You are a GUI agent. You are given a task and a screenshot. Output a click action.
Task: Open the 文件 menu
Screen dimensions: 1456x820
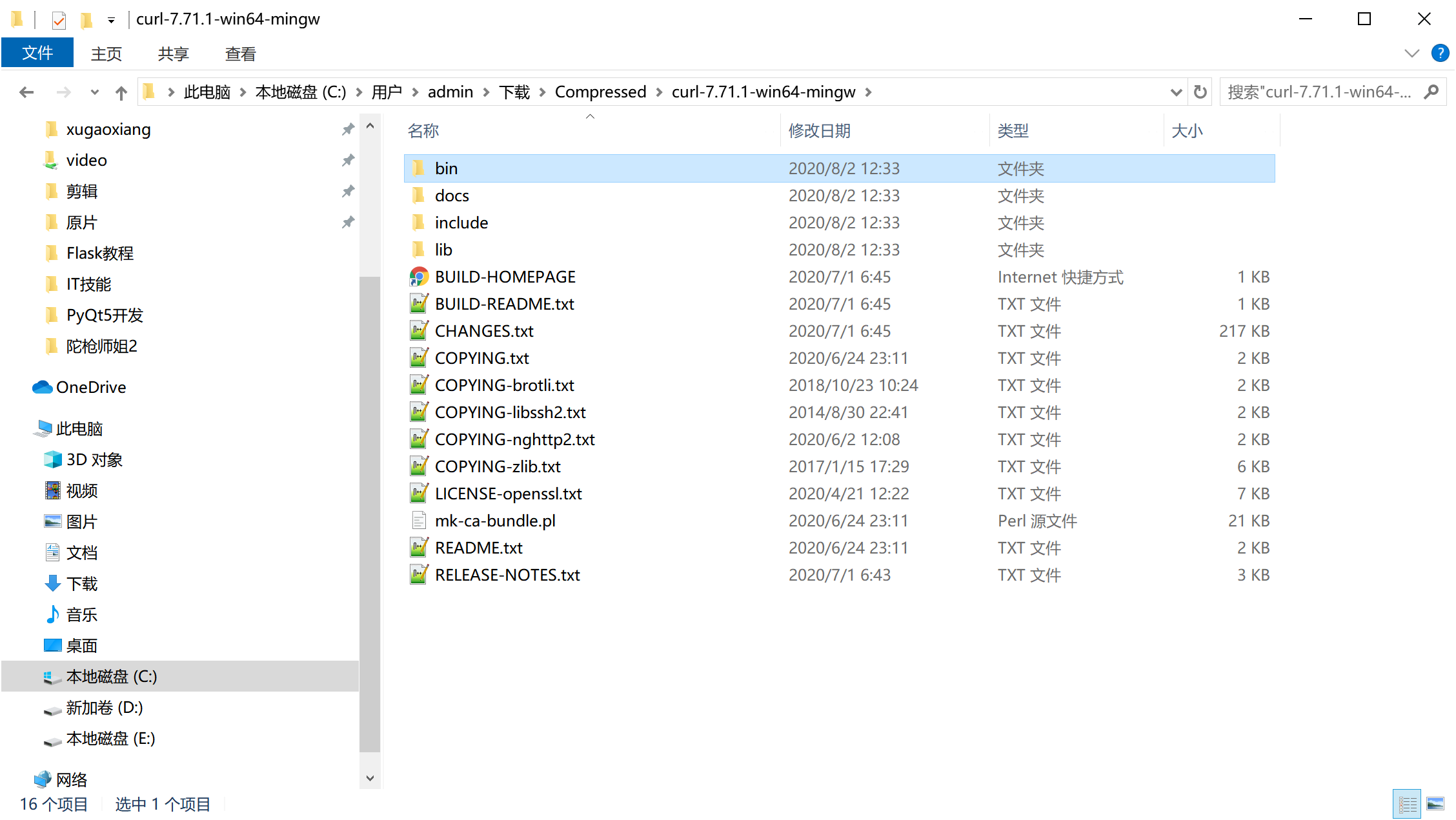37,52
